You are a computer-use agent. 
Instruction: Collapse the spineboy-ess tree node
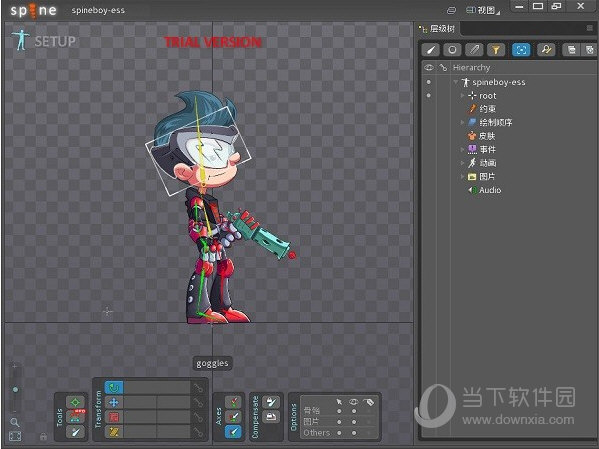click(x=456, y=82)
